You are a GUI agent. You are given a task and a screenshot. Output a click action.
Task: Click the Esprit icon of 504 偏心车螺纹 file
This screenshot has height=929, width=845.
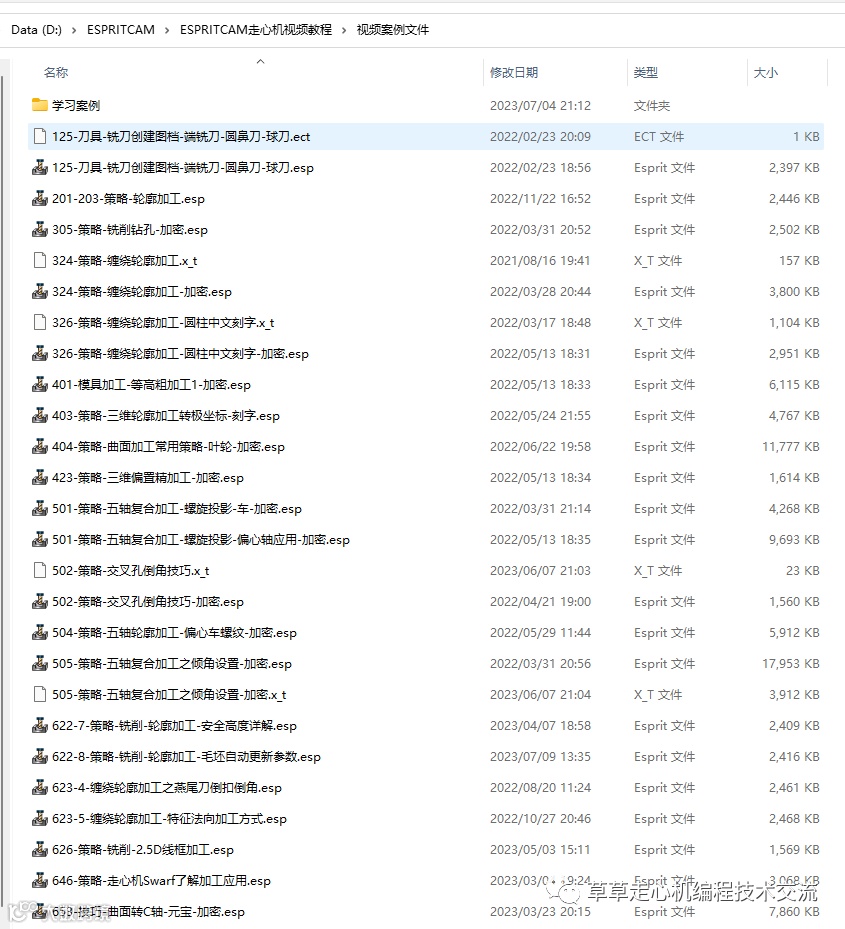[x=40, y=633]
